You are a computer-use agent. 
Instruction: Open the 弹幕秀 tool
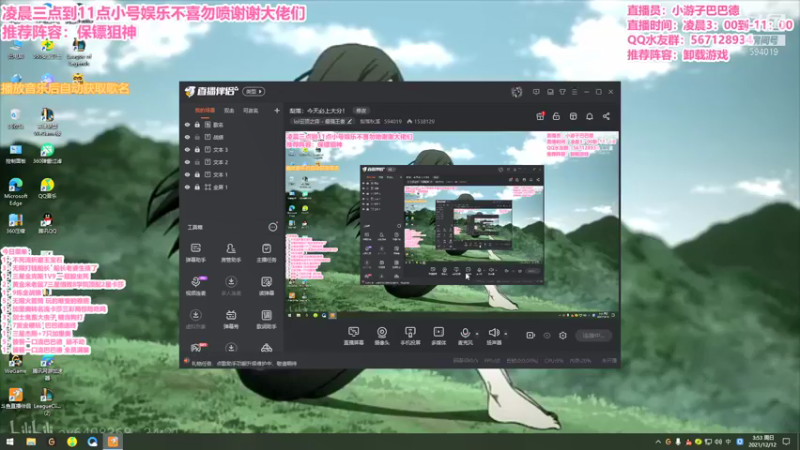231,319
